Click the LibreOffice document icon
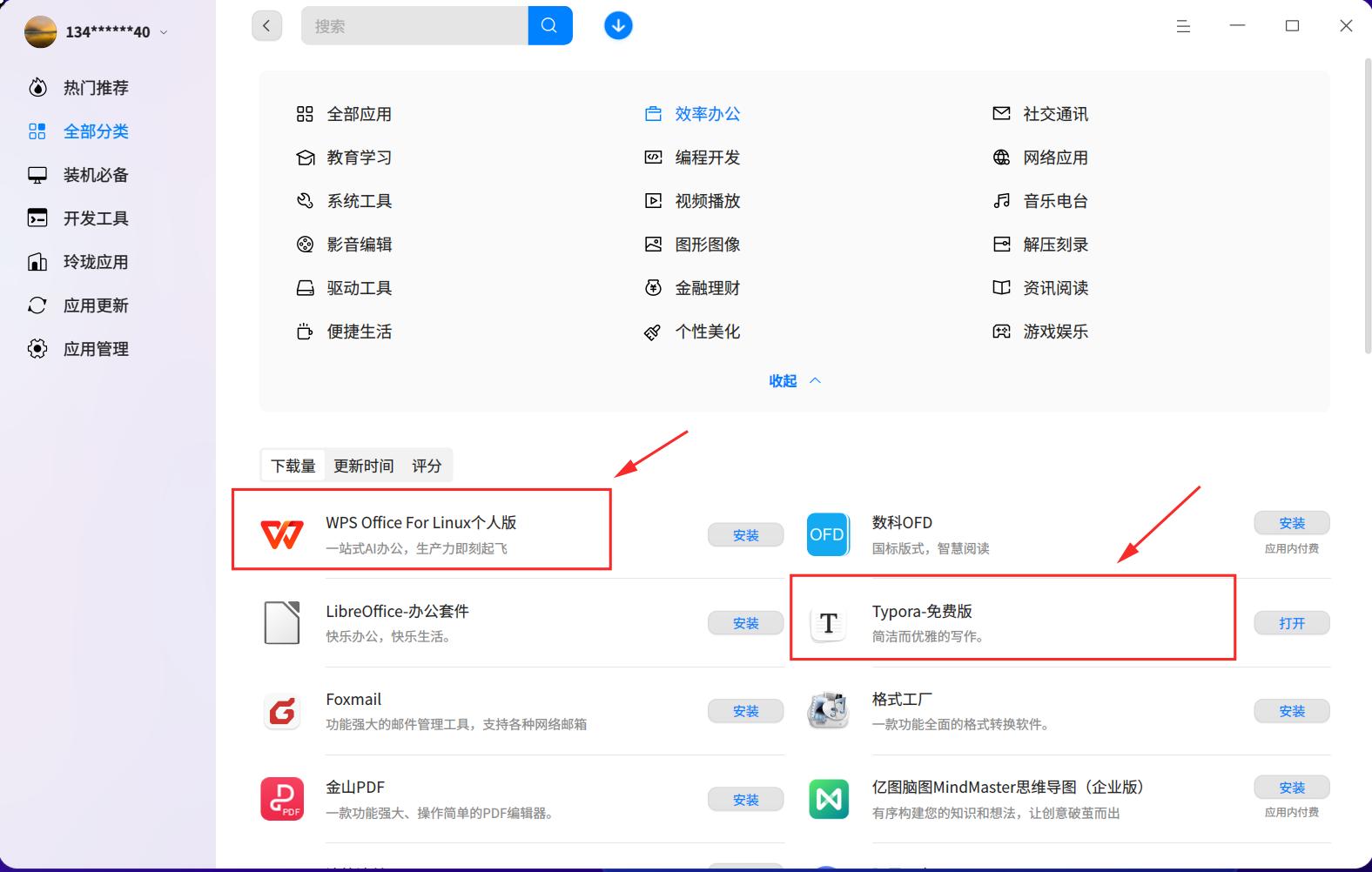 click(282, 623)
